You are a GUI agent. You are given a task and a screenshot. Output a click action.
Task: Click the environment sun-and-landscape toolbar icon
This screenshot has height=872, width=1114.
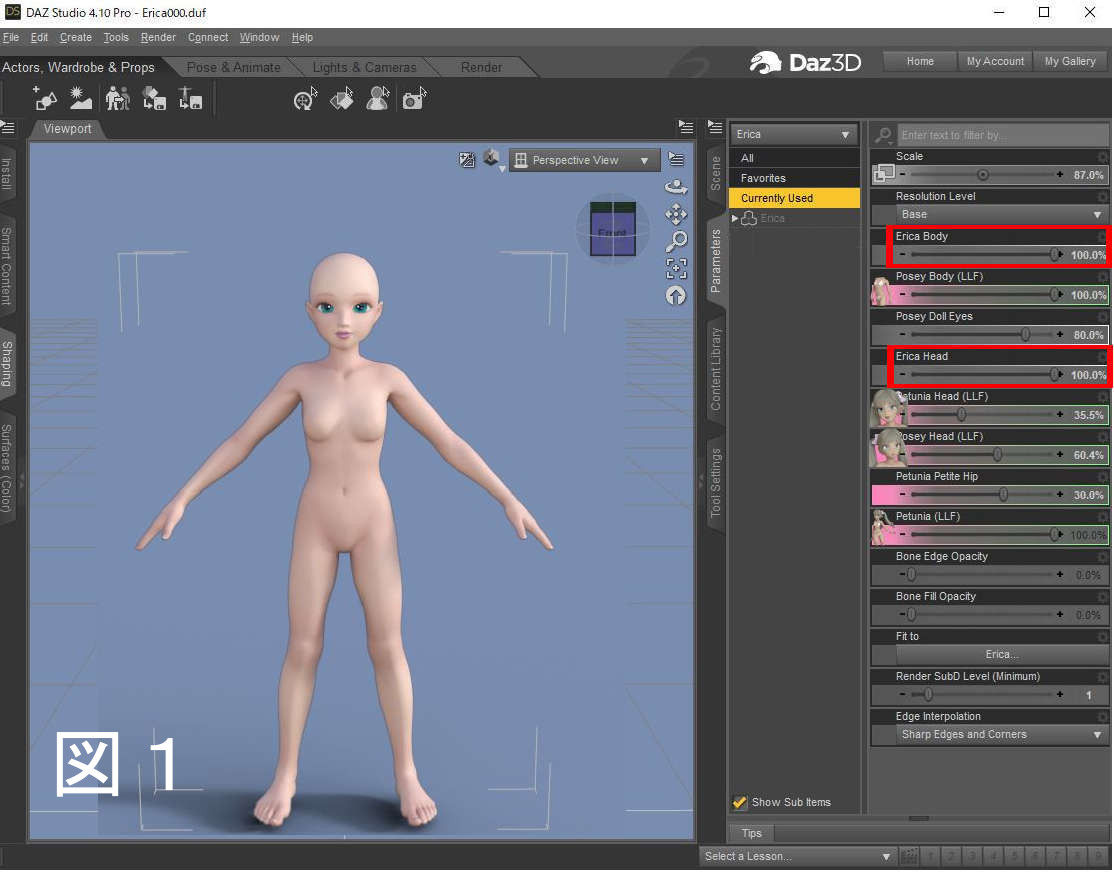tap(80, 98)
